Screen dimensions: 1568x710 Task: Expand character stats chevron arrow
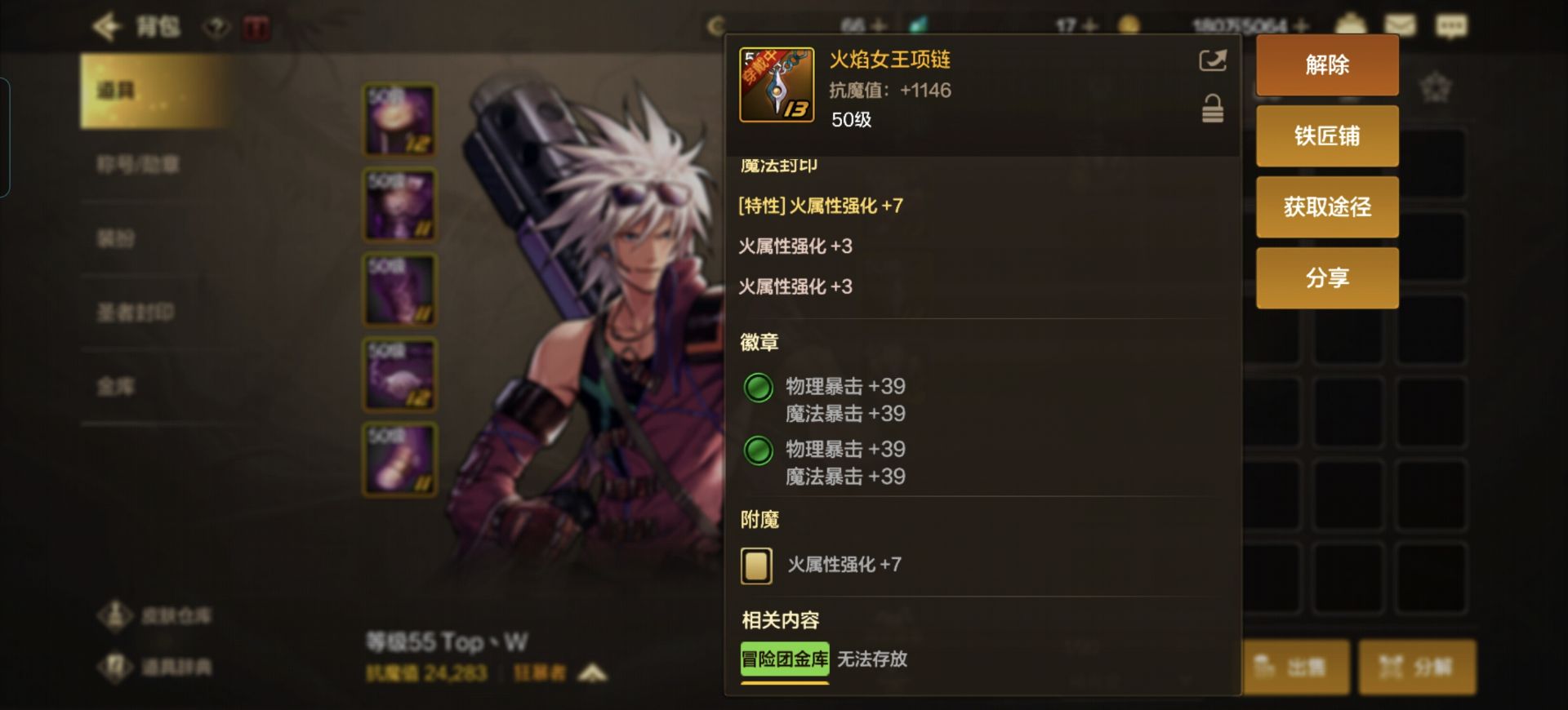593,672
